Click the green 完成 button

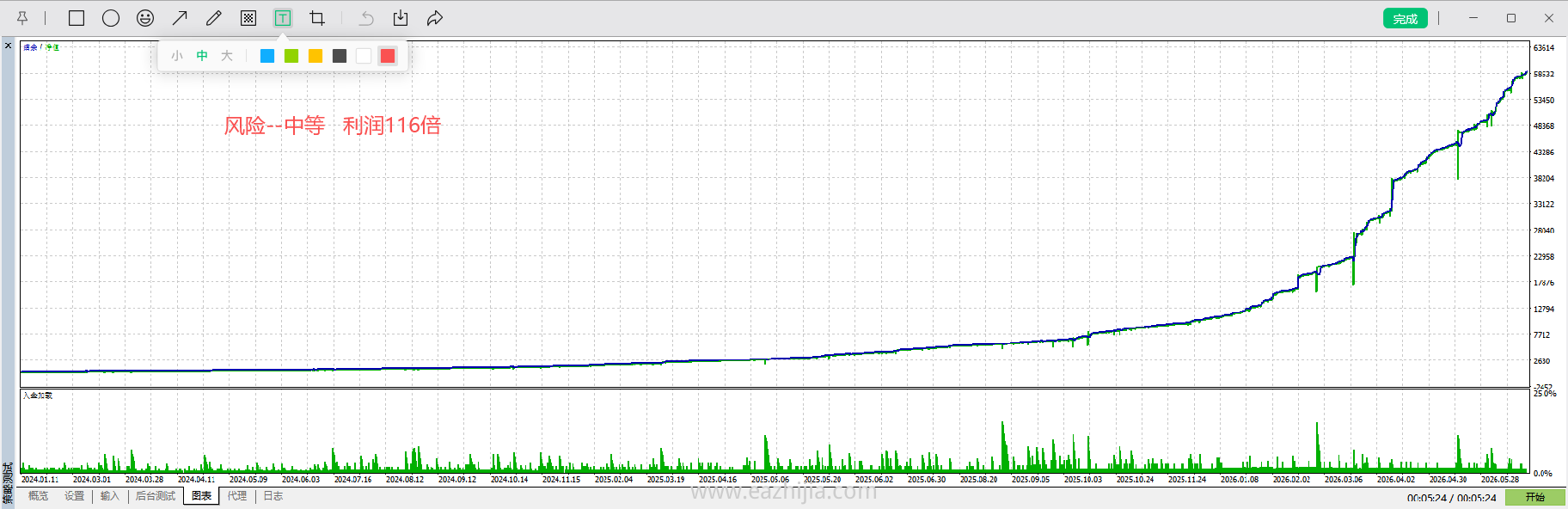coord(1406,19)
